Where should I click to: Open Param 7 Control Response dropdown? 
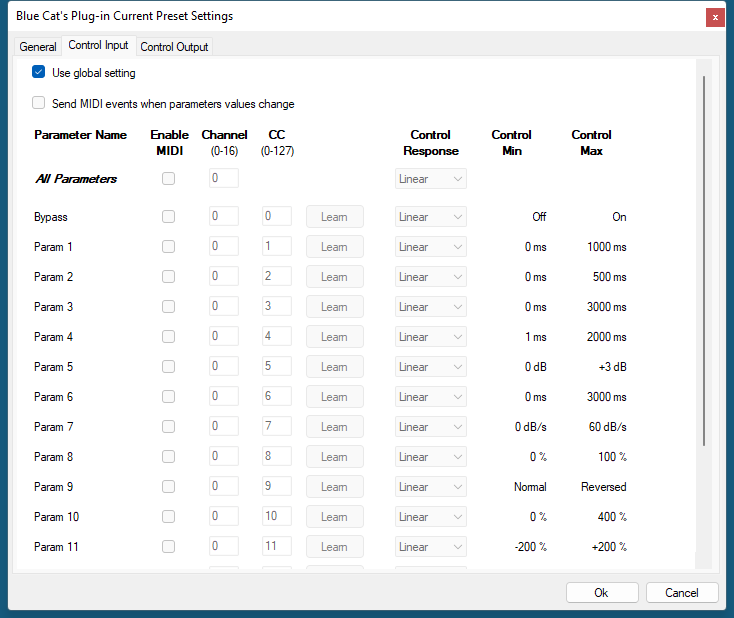(431, 427)
